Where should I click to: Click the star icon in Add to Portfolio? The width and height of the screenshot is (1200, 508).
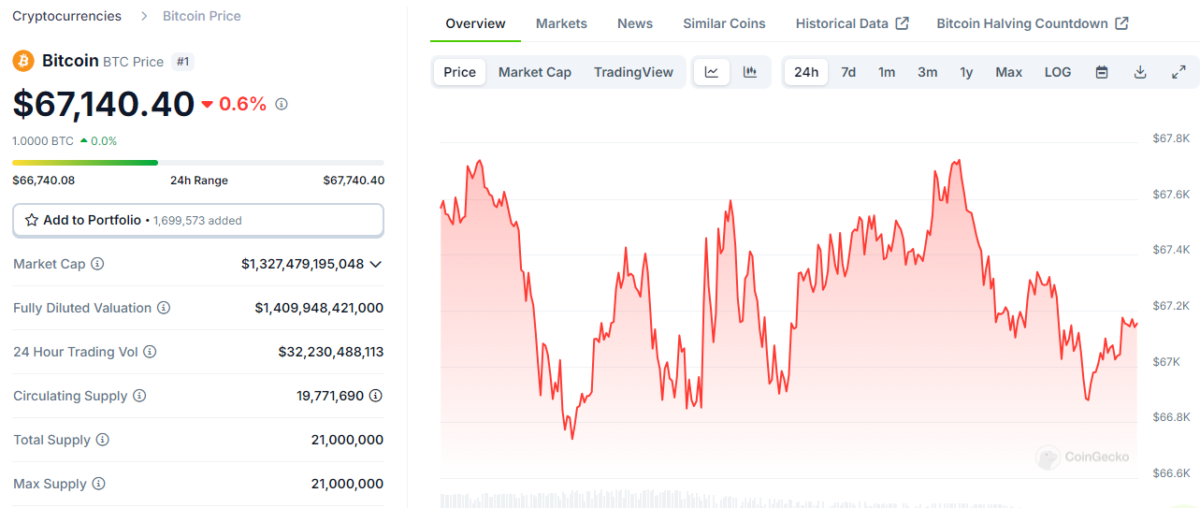pyautogui.click(x=31, y=220)
